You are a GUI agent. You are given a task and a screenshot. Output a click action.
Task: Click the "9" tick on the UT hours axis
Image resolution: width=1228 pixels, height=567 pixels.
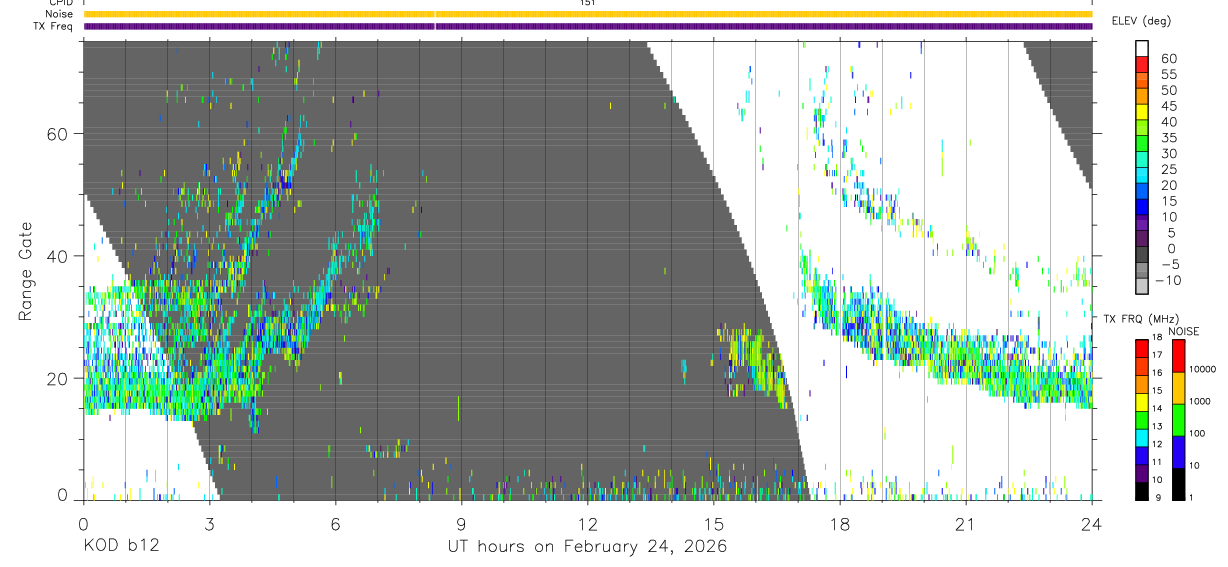(462, 524)
